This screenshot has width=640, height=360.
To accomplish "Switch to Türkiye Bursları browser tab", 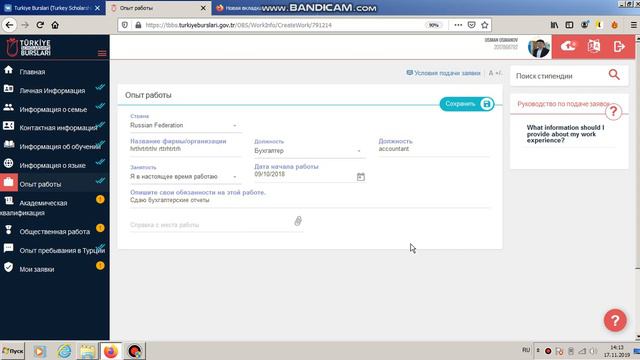I will [52, 8].
